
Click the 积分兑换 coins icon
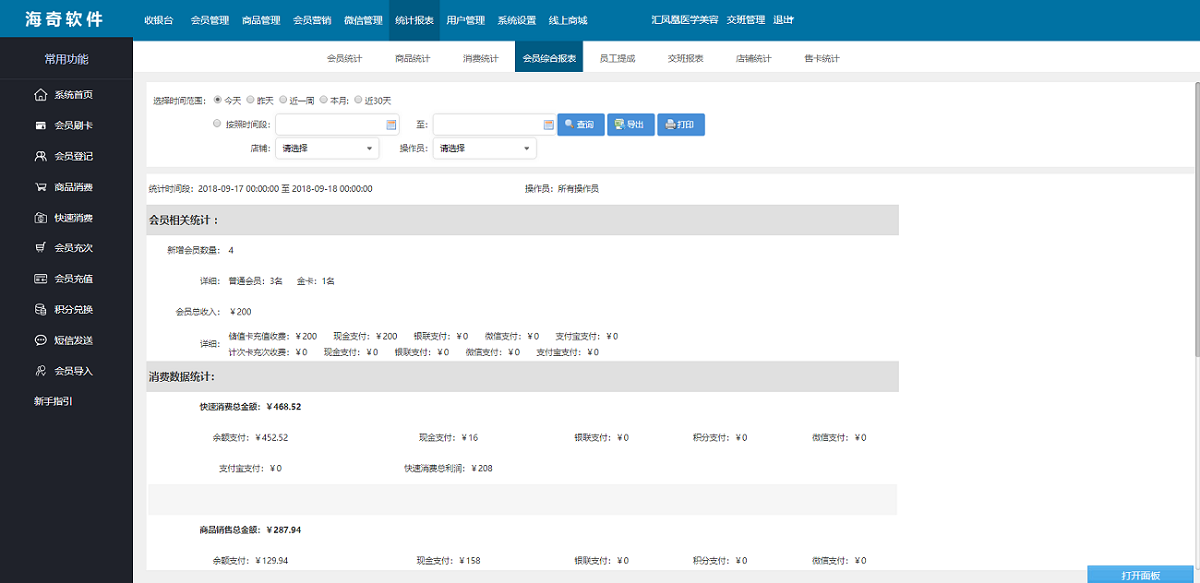point(40,309)
